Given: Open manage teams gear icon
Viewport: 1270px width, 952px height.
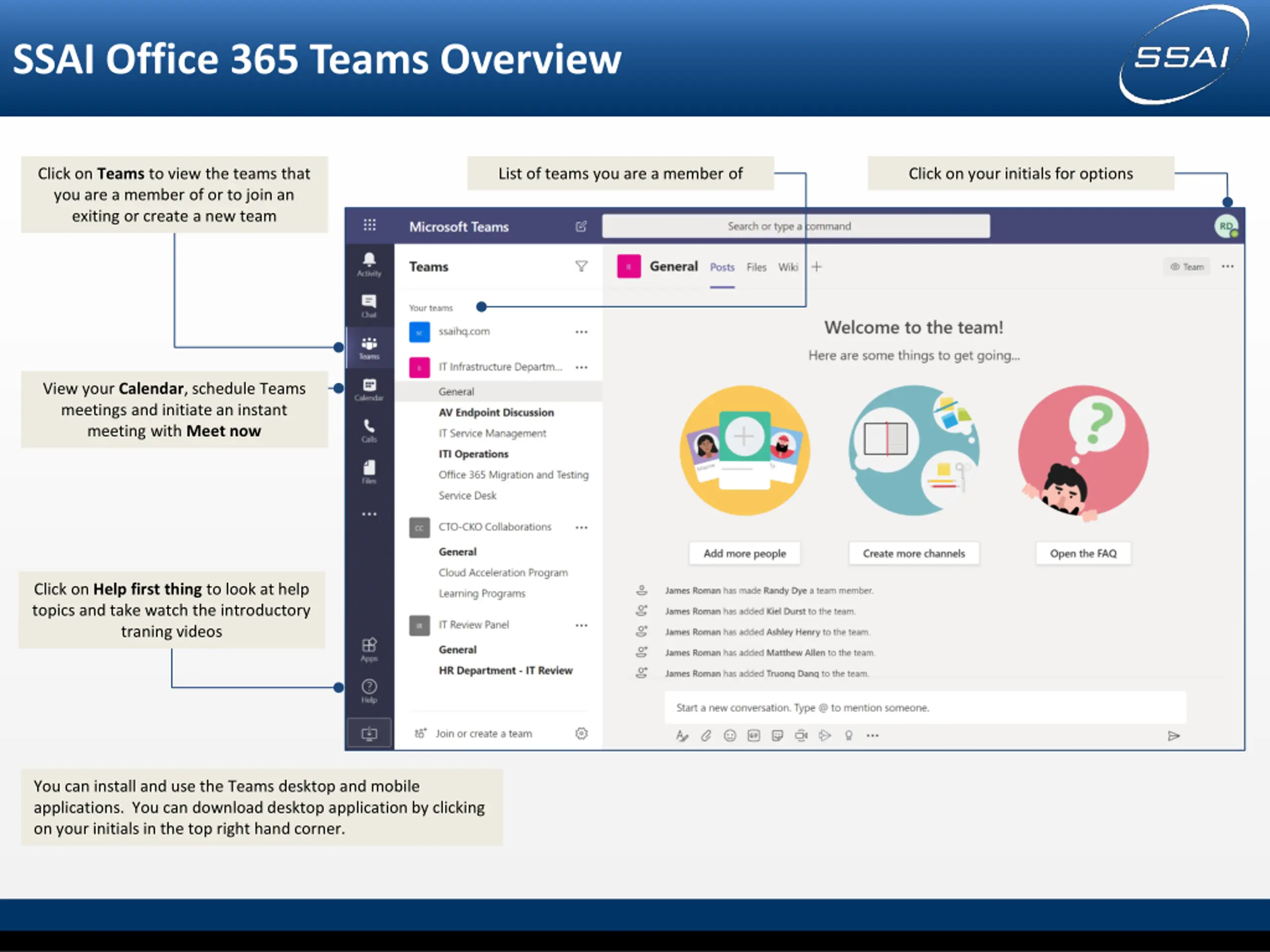Looking at the screenshot, I should coord(581,733).
